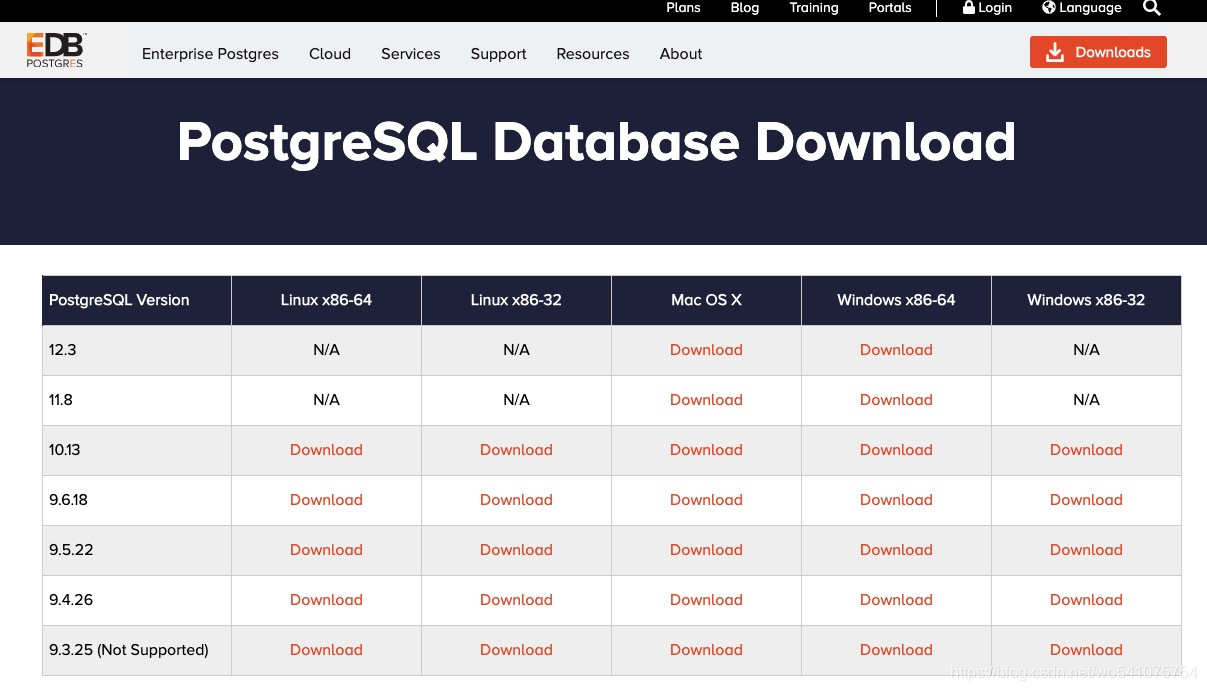The height and width of the screenshot is (691, 1207).
Task: Open search with the magnifier icon
Action: point(1152,8)
